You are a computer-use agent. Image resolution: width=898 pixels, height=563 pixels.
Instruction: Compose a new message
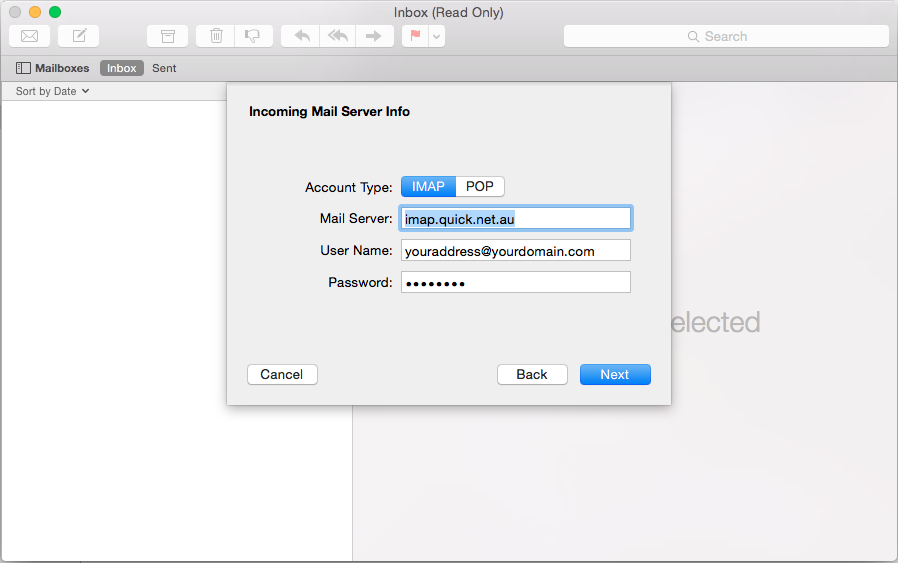tap(78, 36)
